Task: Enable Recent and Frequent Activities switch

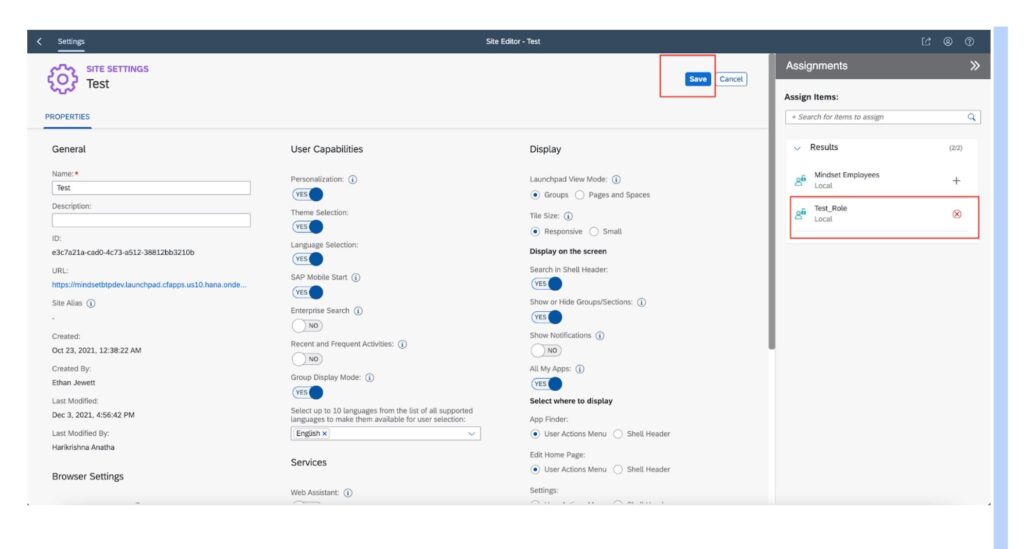Action: tap(307, 358)
